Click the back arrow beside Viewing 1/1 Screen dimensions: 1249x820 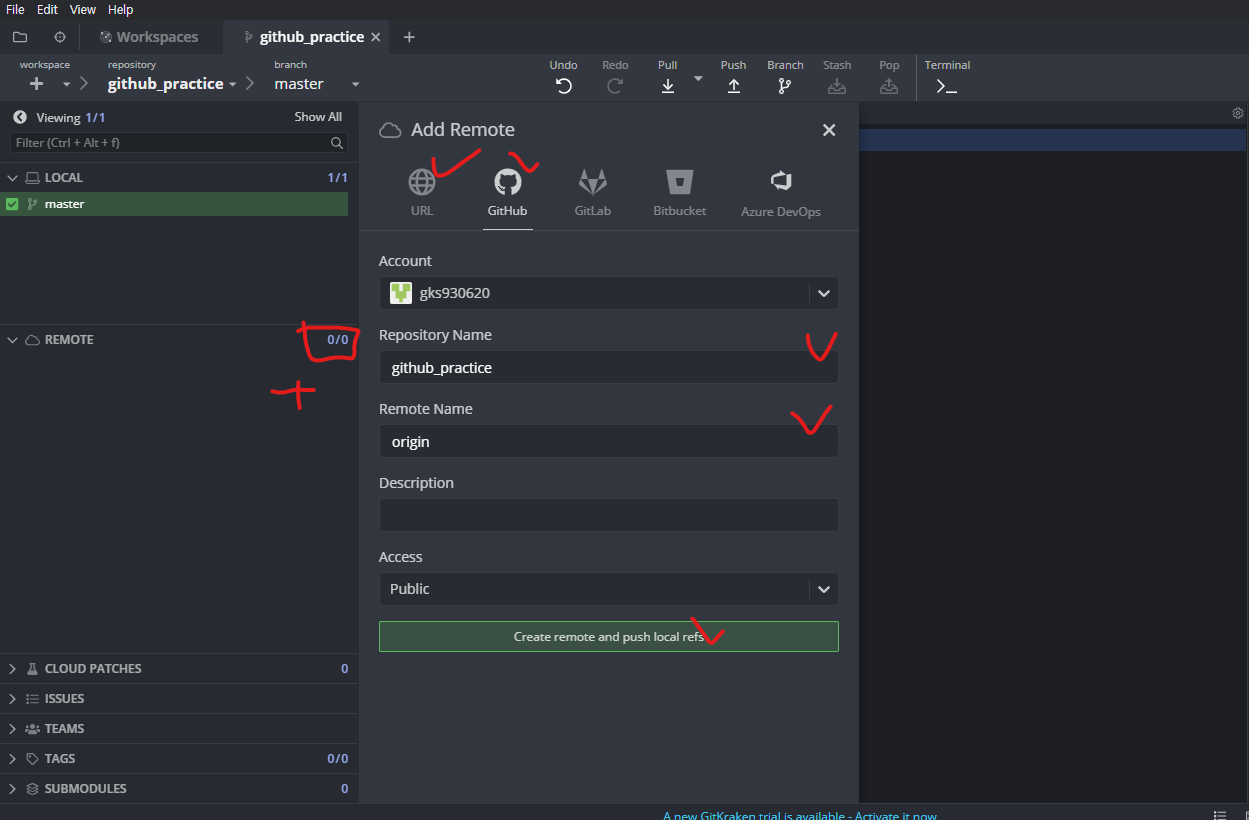pyautogui.click(x=20, y=117)
